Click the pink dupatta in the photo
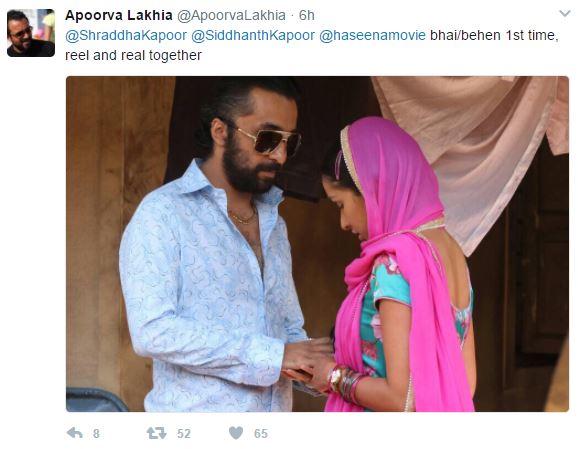The height and width of the screenshot is (449, 578). (400, 258)
